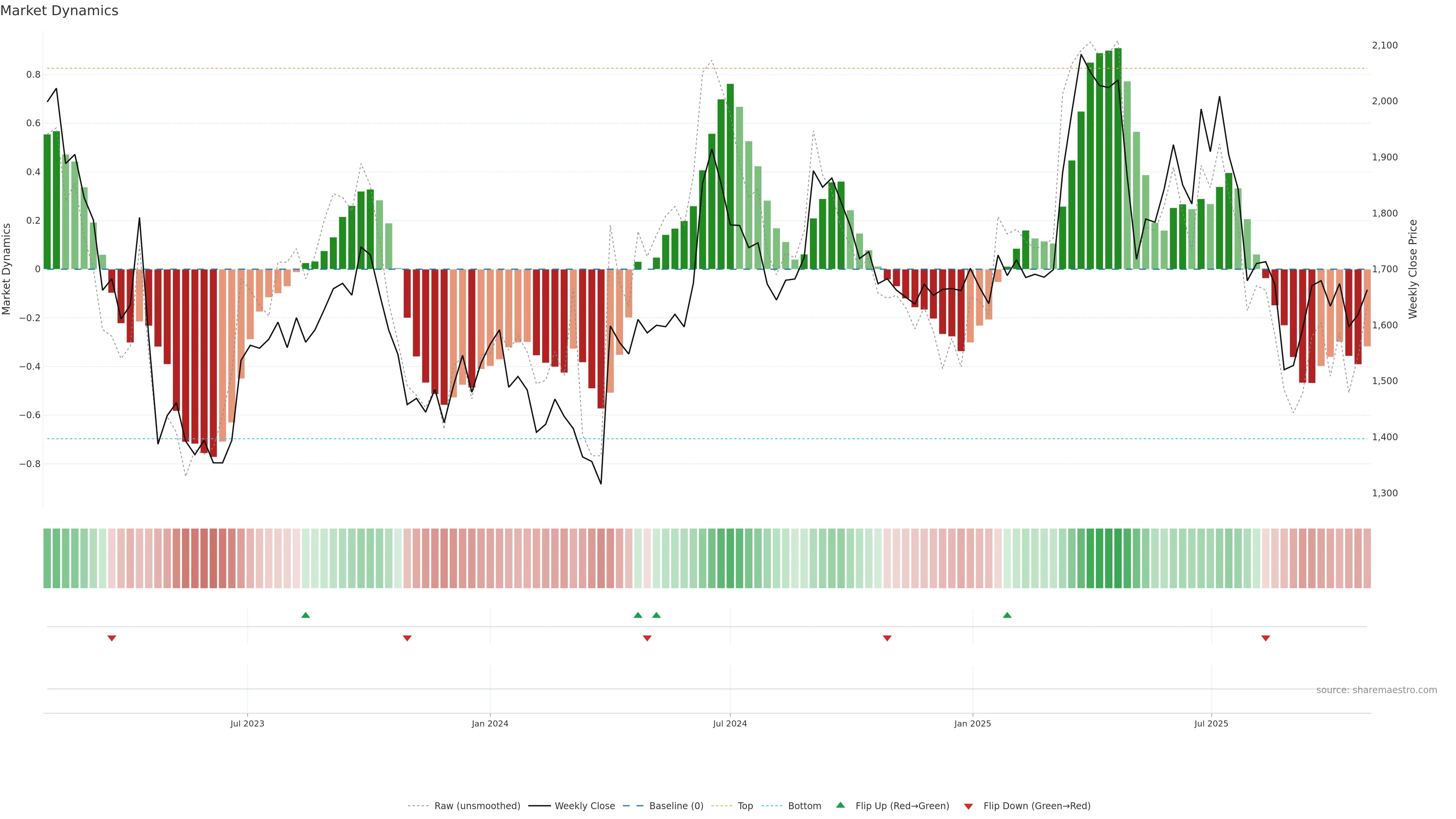Screen dimensions: 1456x819
Task: Toggle the Baseline (0) legend entry
Action: 676,806
